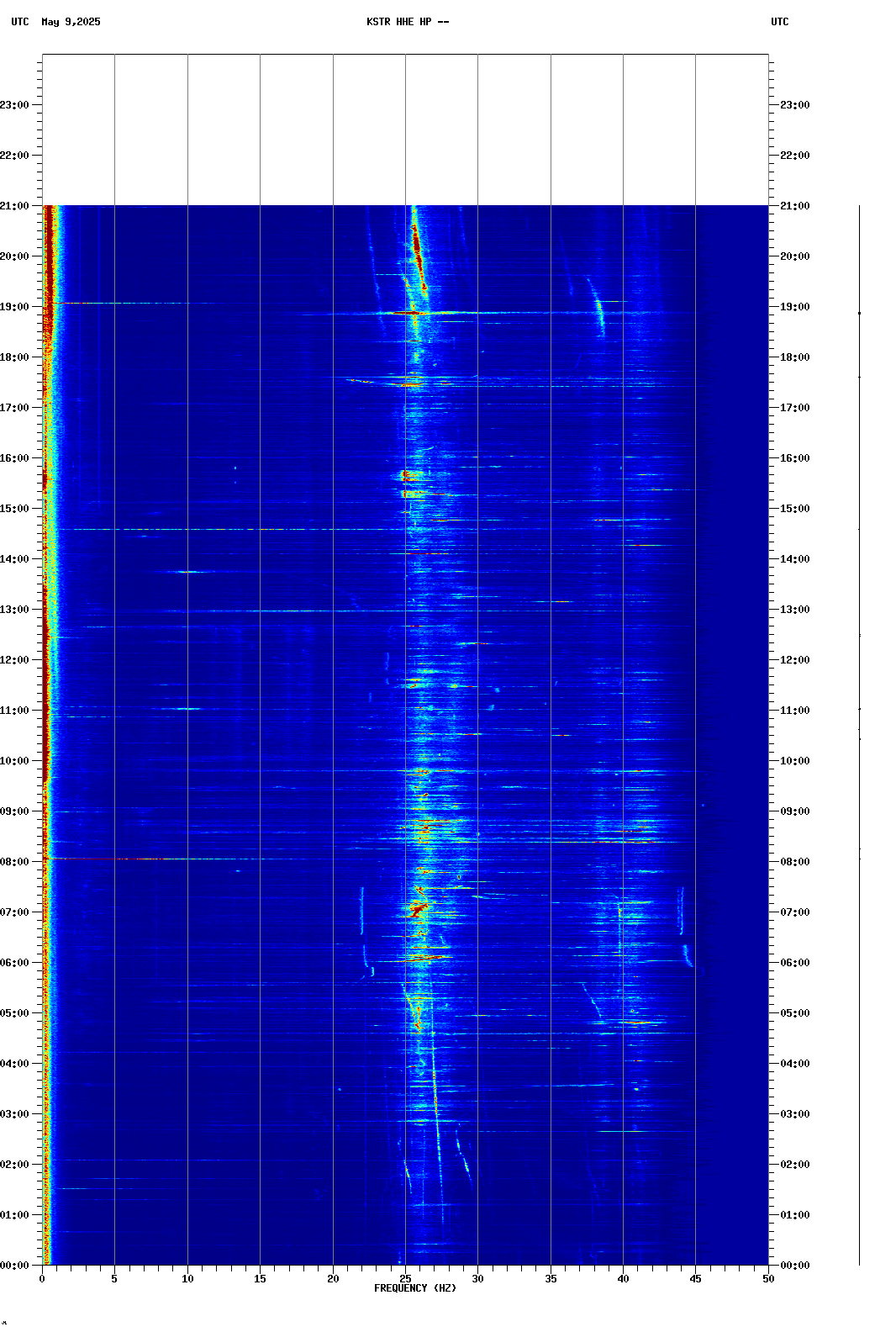896x1332 pixels.
Task: Select the "45" frequency tick label
Action: tap(695, 1279)
